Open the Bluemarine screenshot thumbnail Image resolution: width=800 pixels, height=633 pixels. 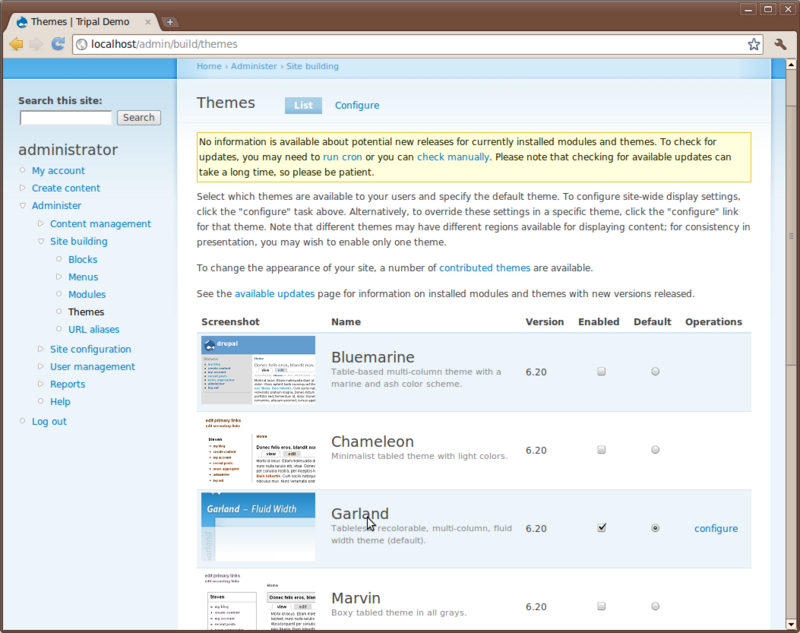(x=258, y=370)
